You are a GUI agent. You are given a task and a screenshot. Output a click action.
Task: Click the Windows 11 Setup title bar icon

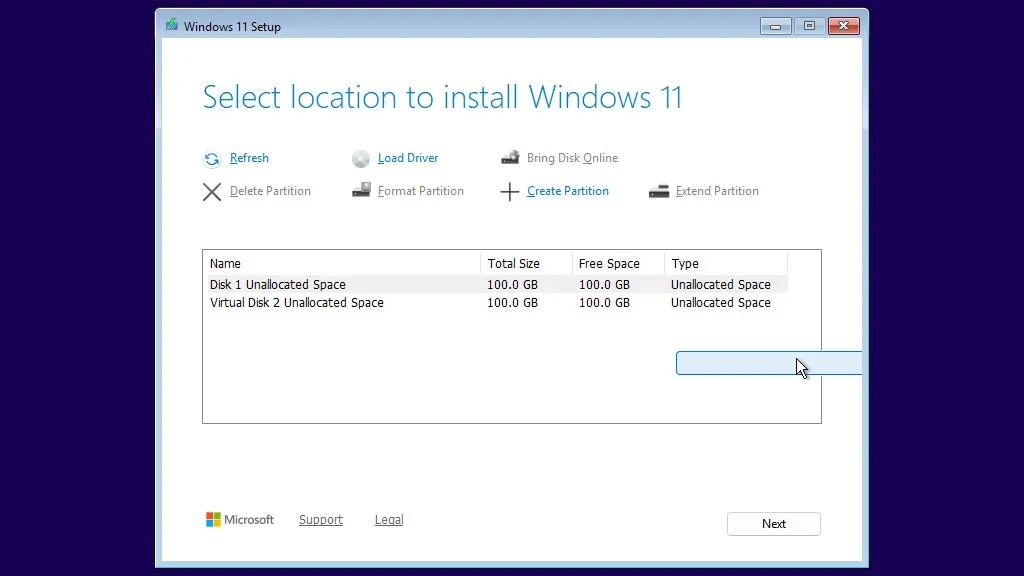click(171, 26)
